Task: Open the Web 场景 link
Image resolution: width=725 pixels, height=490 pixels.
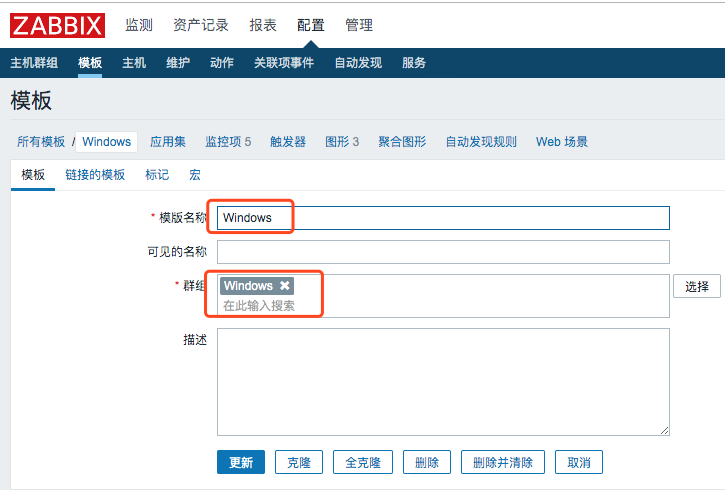Action: [562, 141]
